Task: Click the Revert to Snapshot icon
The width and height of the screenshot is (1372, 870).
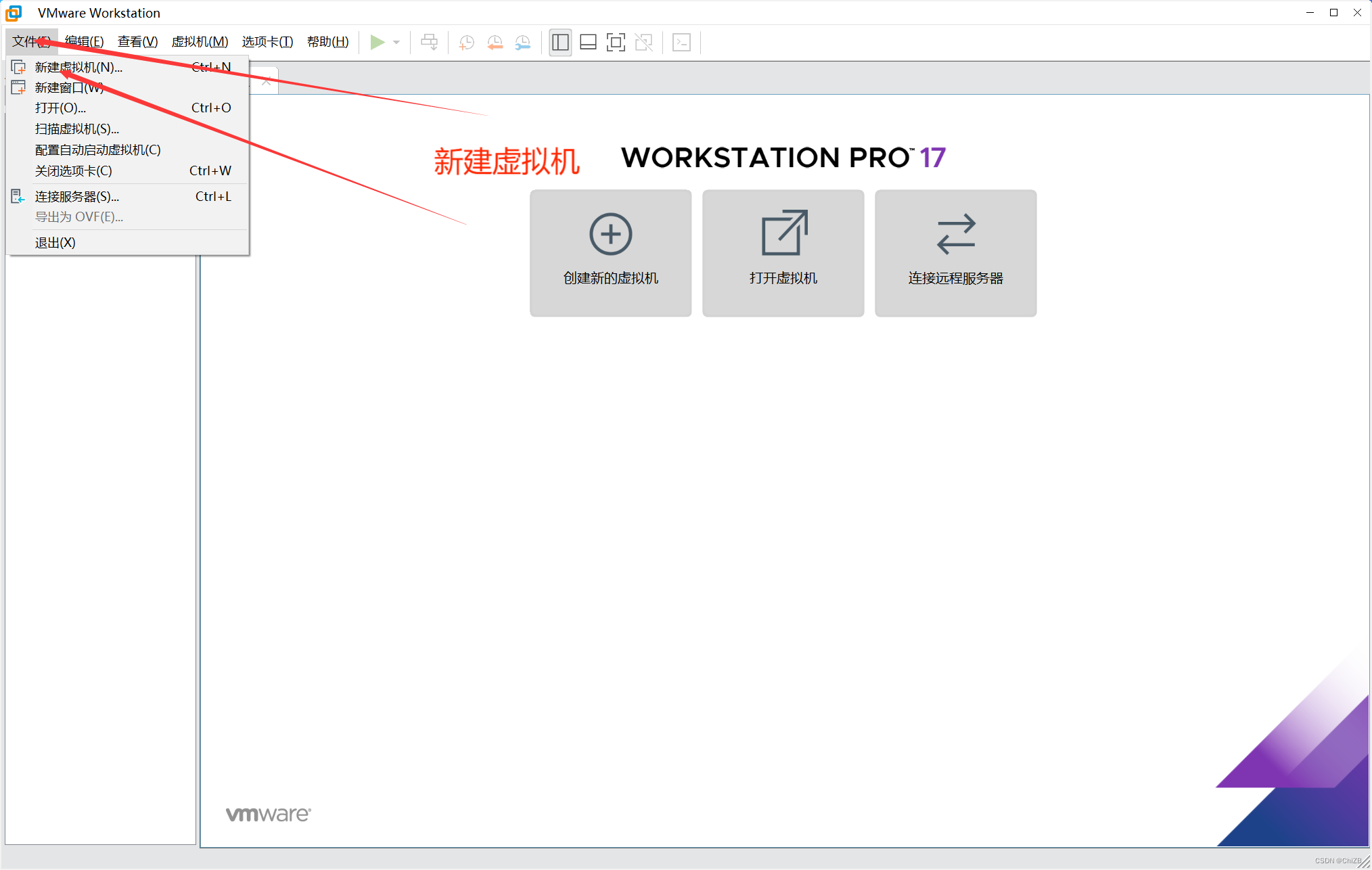Action: (x=495, y=42)
